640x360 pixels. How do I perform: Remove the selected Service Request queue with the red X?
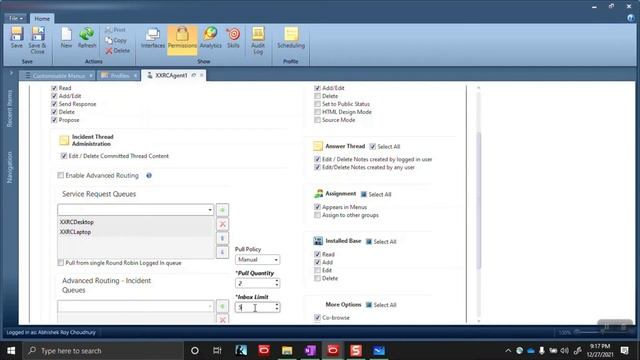(x=222, y=224)
